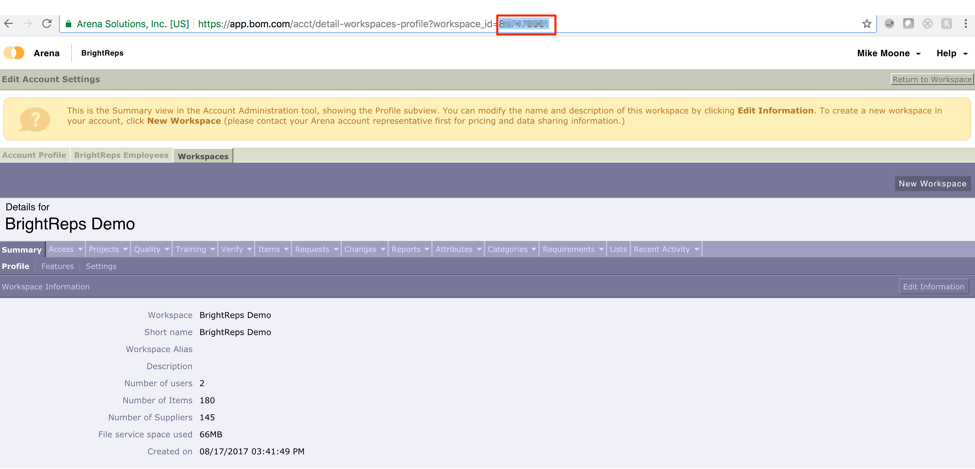The width and height of the screenshot is (975, 469).
Task: Reload the page with refresh icon
Action: (46, 24)
